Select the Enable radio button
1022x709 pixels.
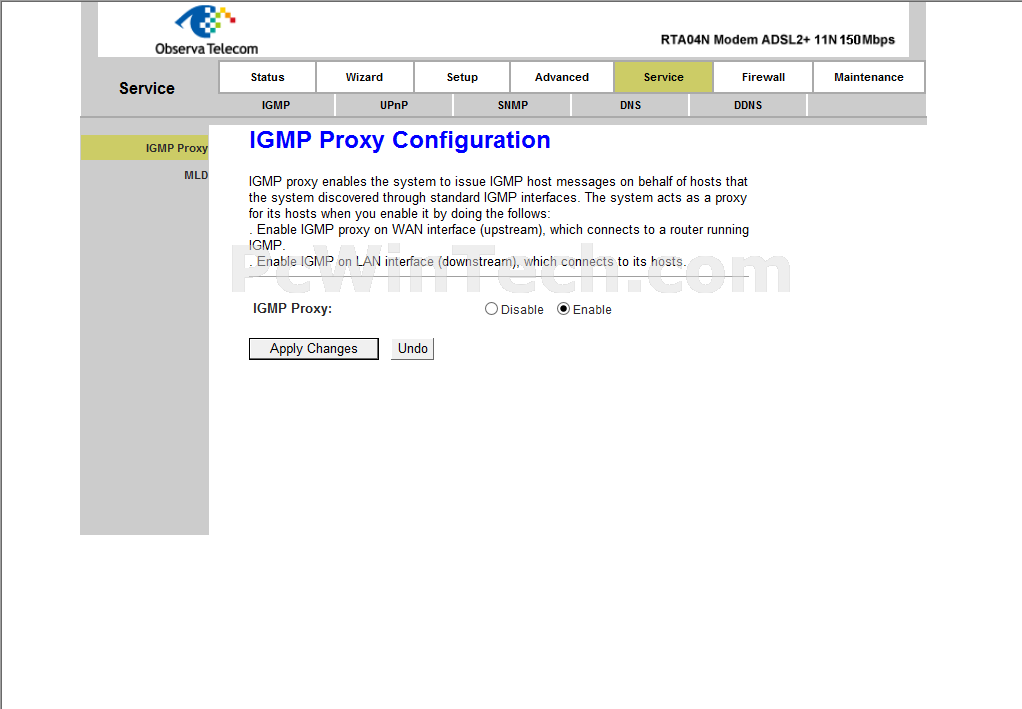[x=564, y=309]
